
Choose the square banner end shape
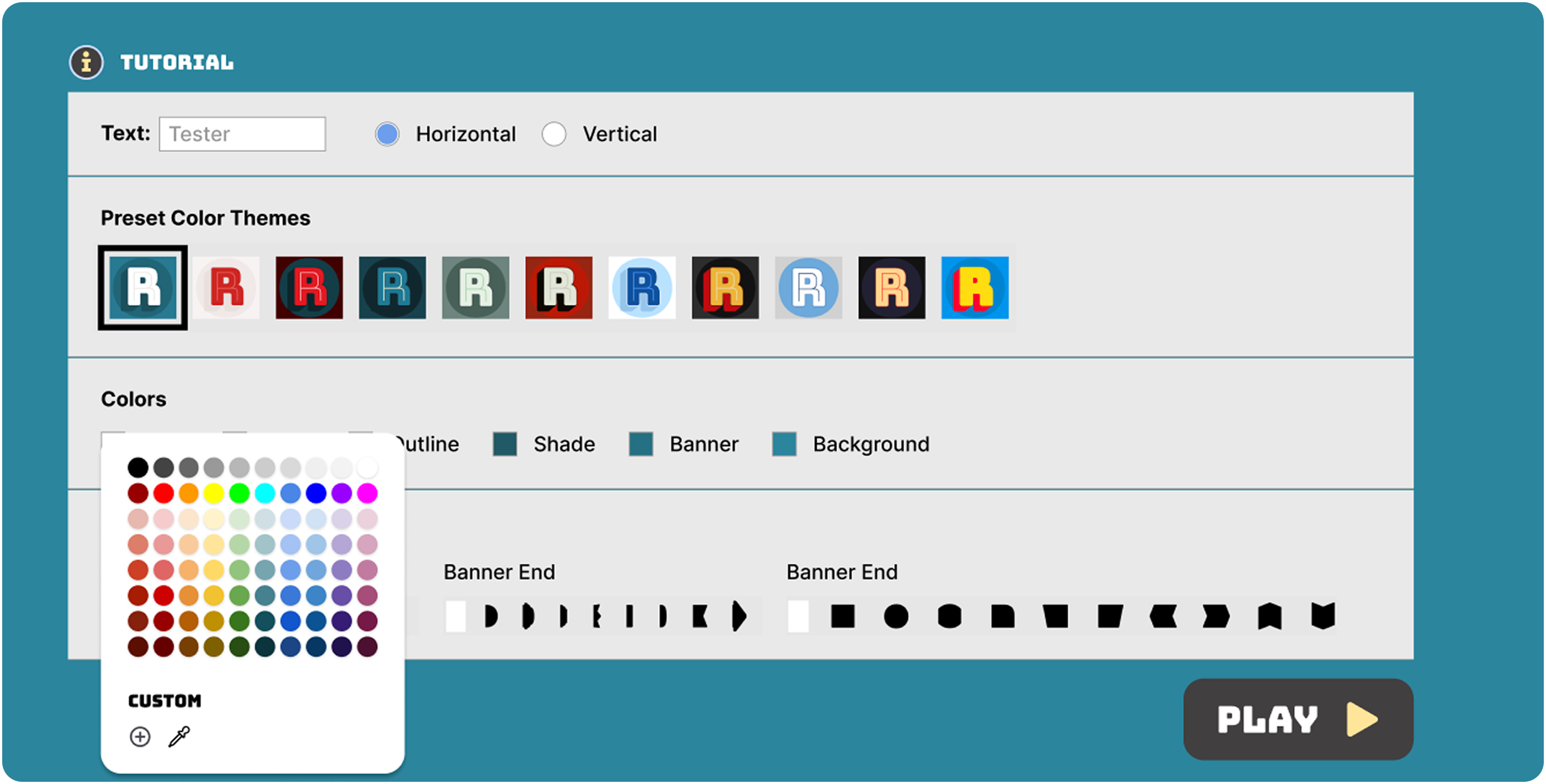tap(843, 617)
